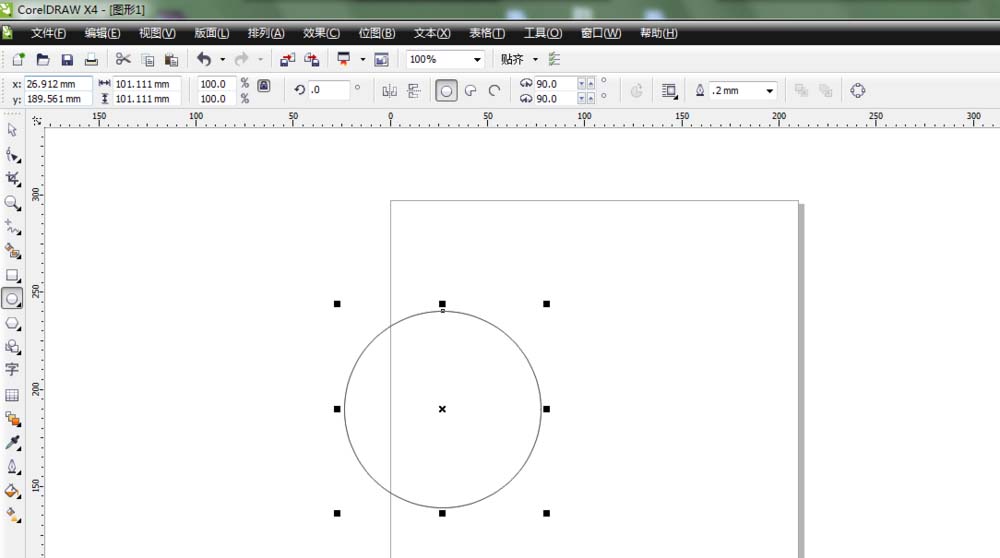Select the Interactive blend tool

[x=12, y=419]
